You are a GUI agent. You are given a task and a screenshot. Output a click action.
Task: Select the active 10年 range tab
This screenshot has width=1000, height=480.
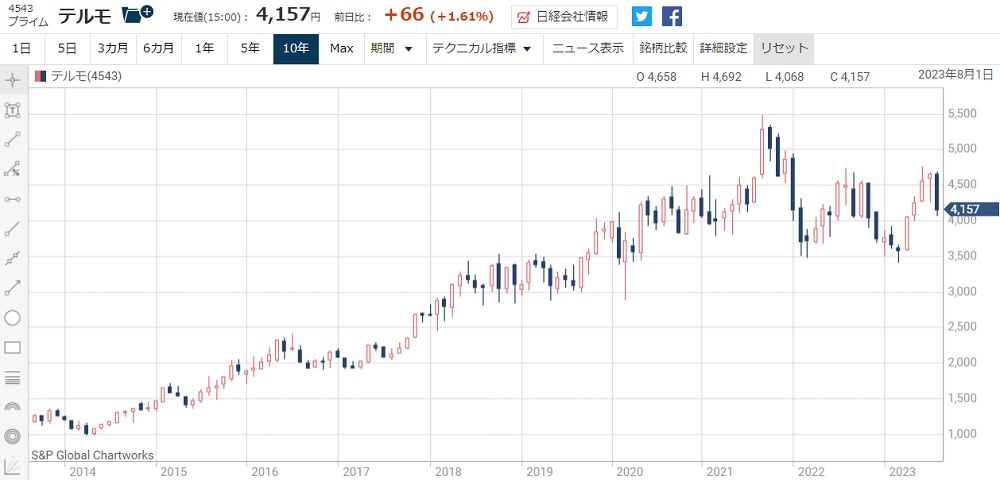296,49
